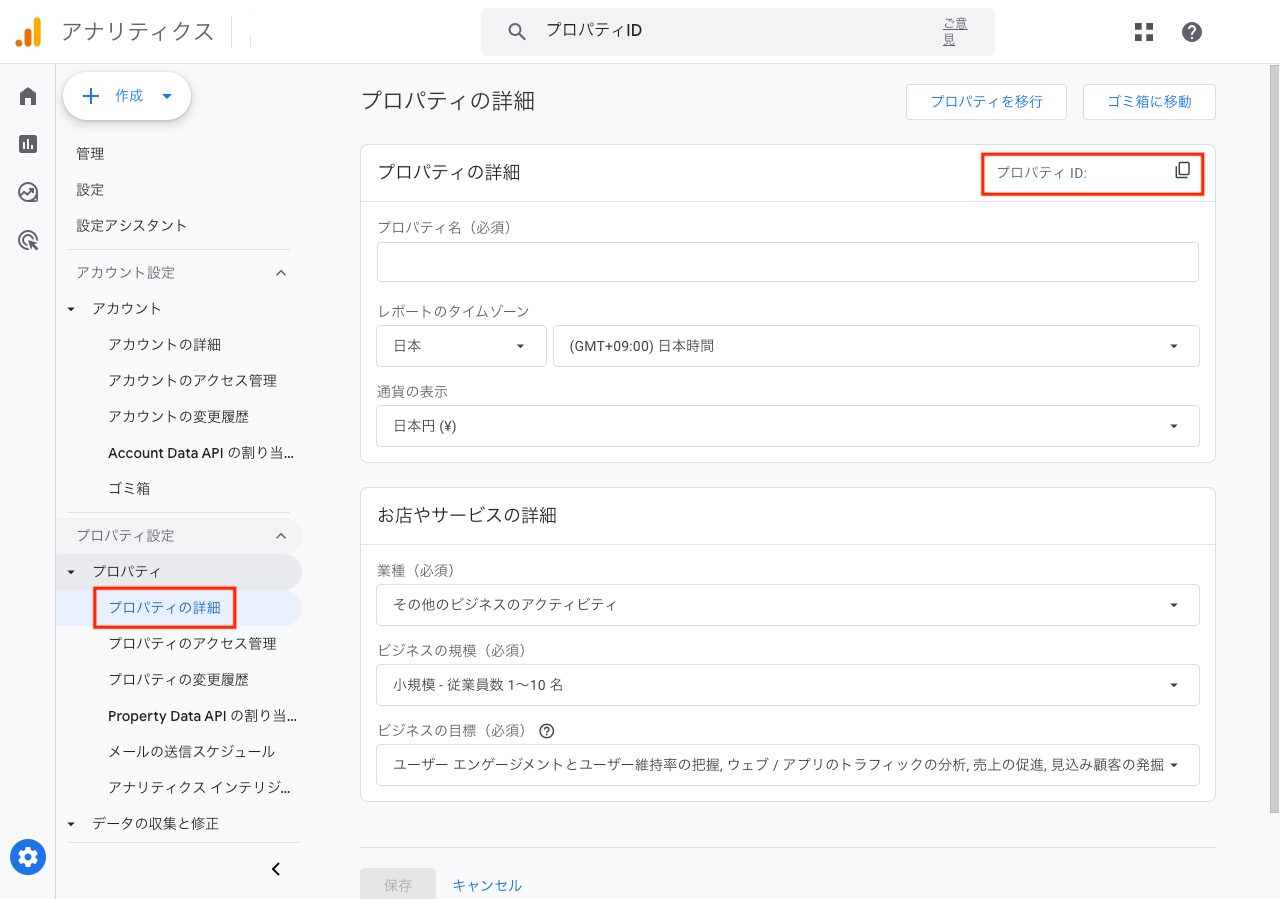The width and height of the screenshot is (1280, 899).
Task: Click the プロパティ名 text field
Action: pyautogui.click(x=787, y=261)
